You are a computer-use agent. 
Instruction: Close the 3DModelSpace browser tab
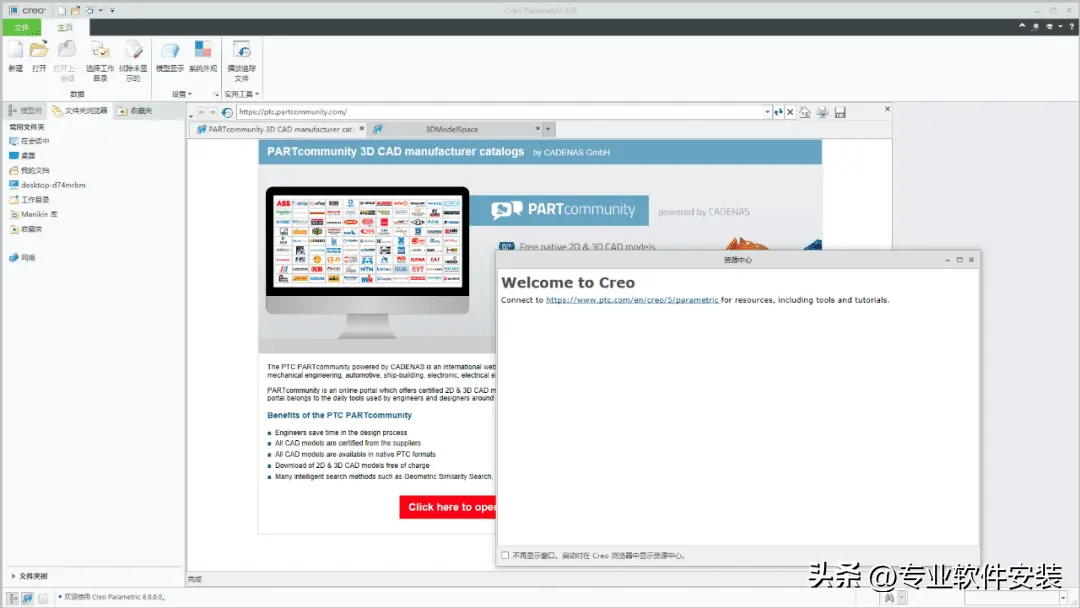(538, 129)
